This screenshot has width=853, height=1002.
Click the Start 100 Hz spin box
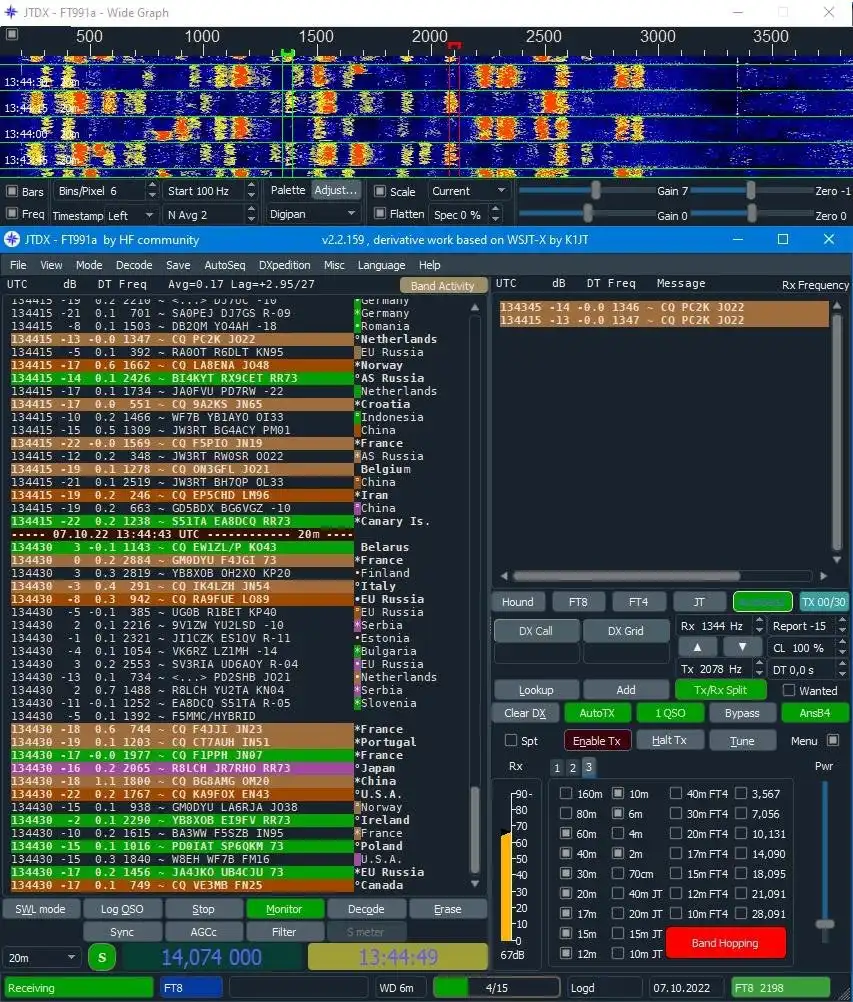pos(210,191)
